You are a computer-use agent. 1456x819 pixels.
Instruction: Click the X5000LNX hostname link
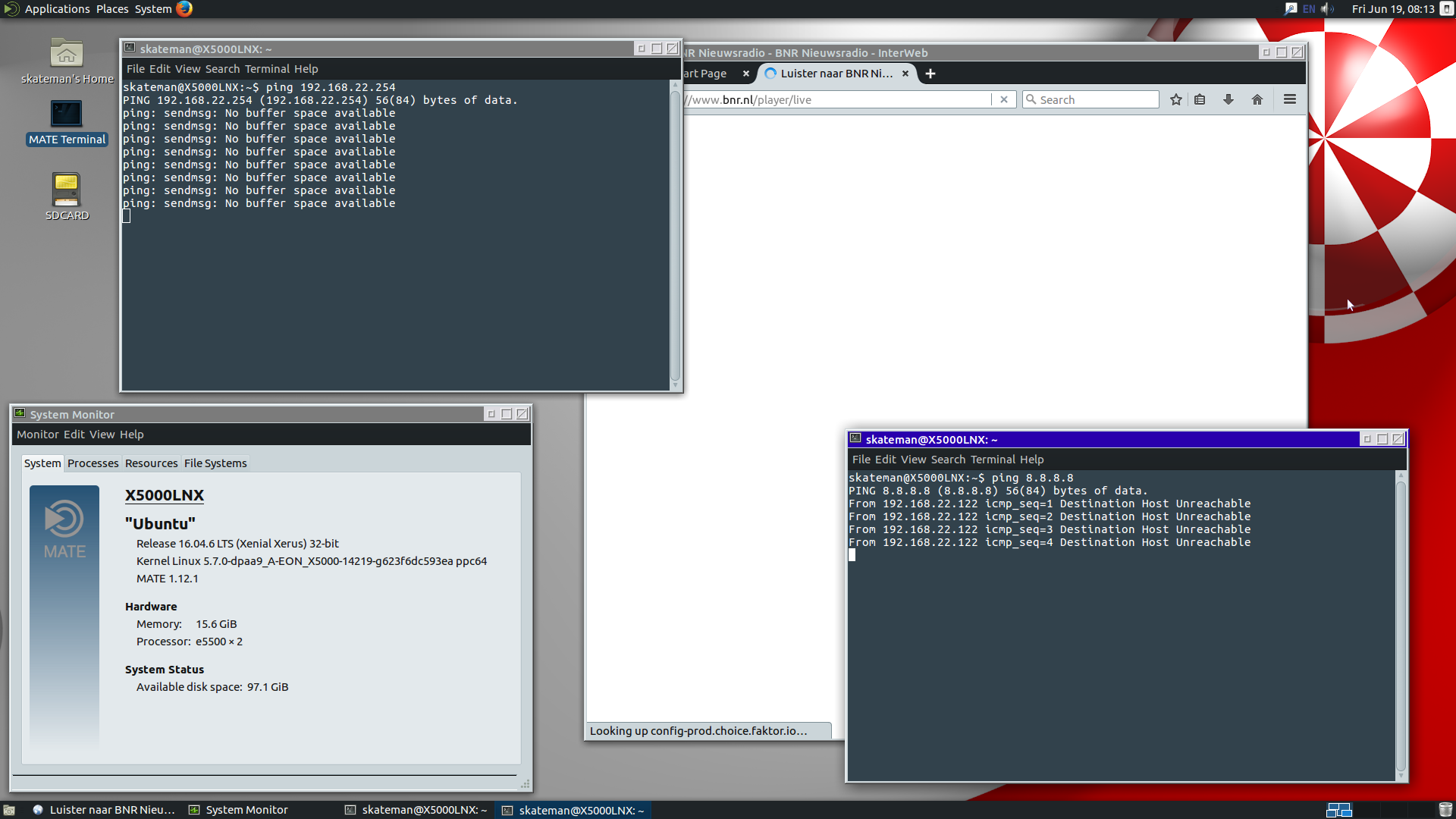pyautogui.click(x=165, y=495)
